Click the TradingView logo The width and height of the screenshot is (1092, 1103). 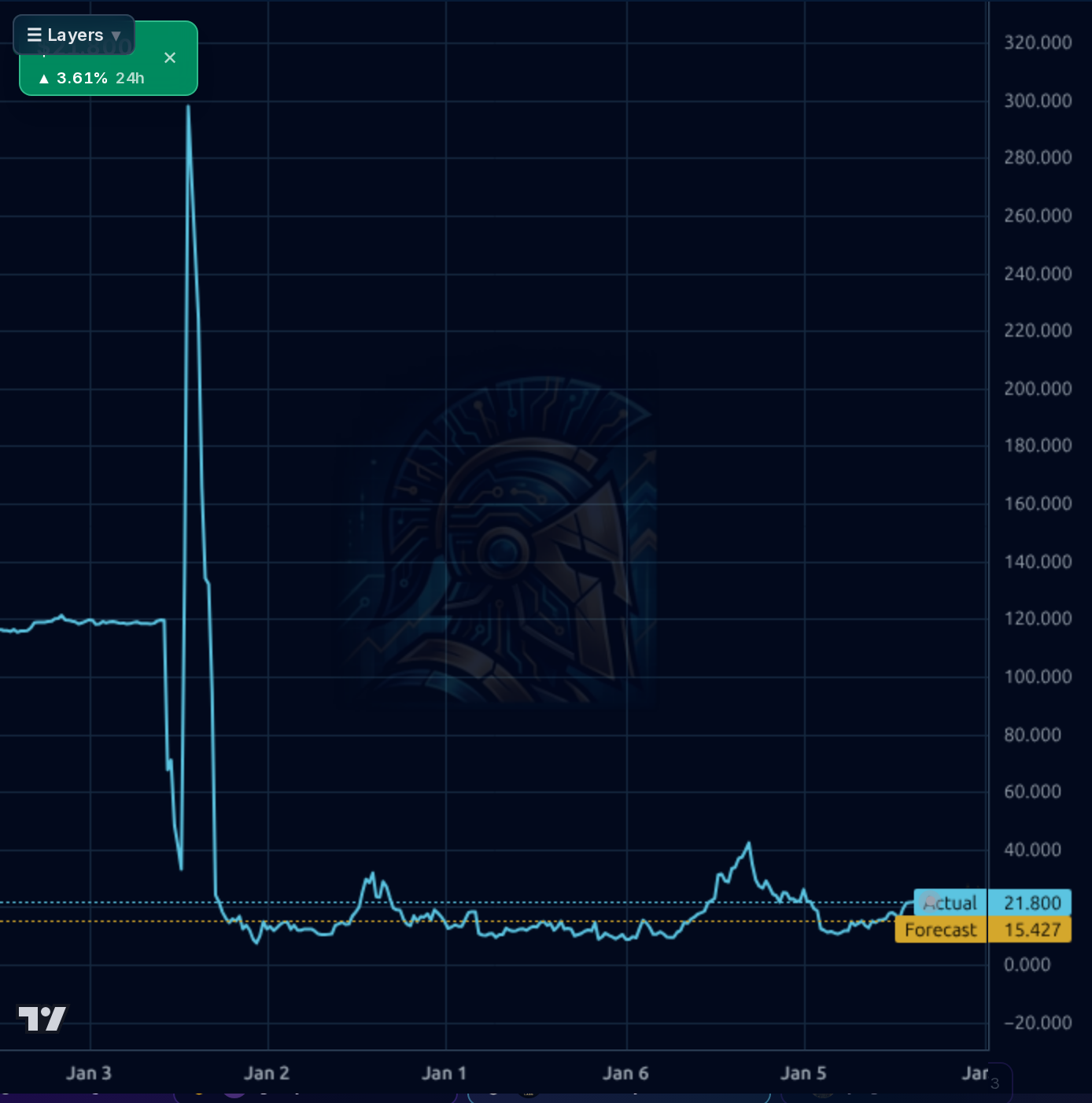coord(42,1018)
